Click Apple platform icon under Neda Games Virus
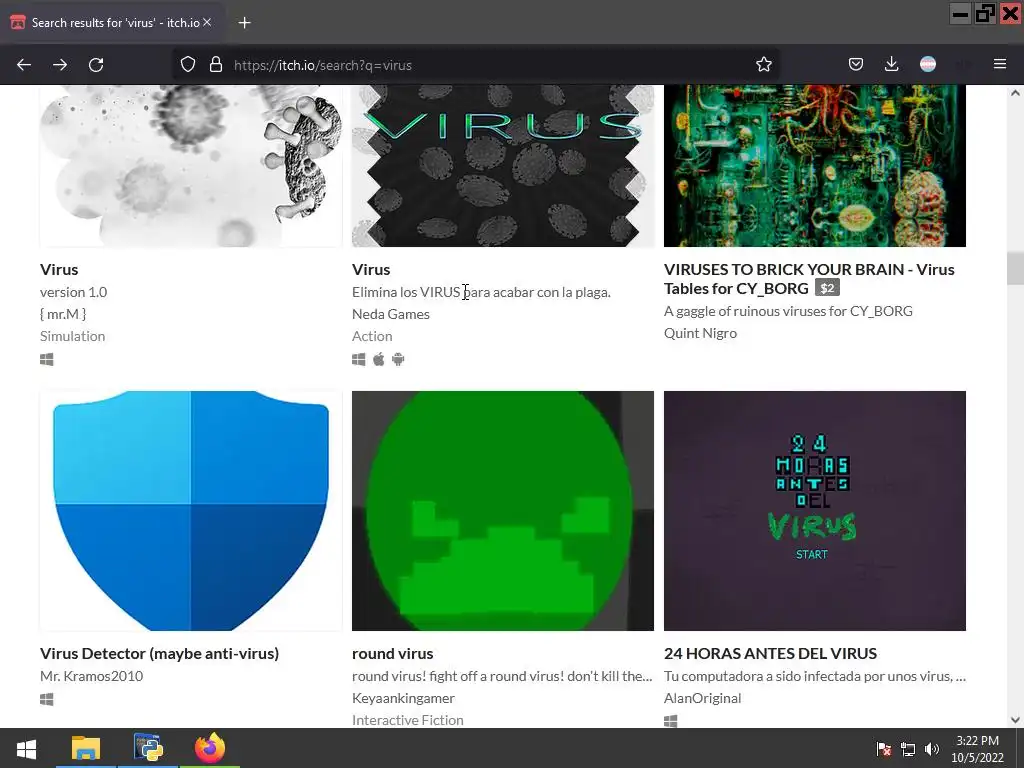This screenshot has height=768, width=1024. (x=379, y=360)
